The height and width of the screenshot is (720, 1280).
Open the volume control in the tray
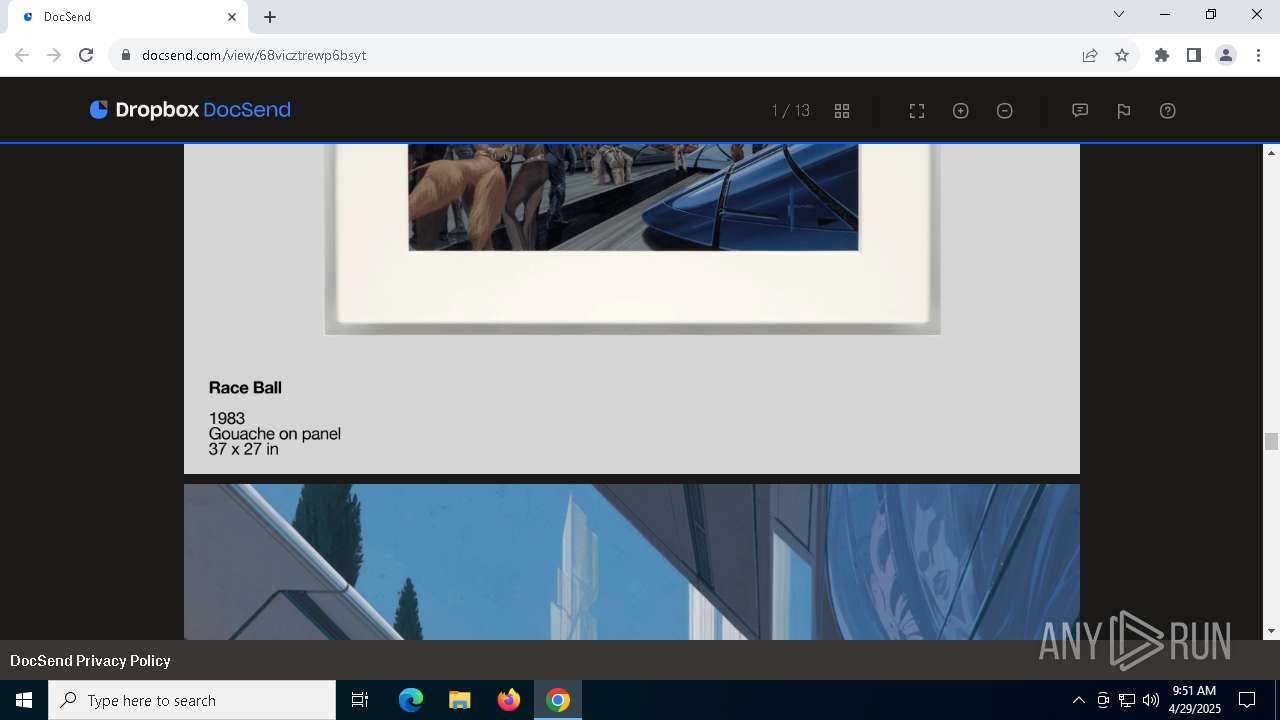(x=1151, y=700)
